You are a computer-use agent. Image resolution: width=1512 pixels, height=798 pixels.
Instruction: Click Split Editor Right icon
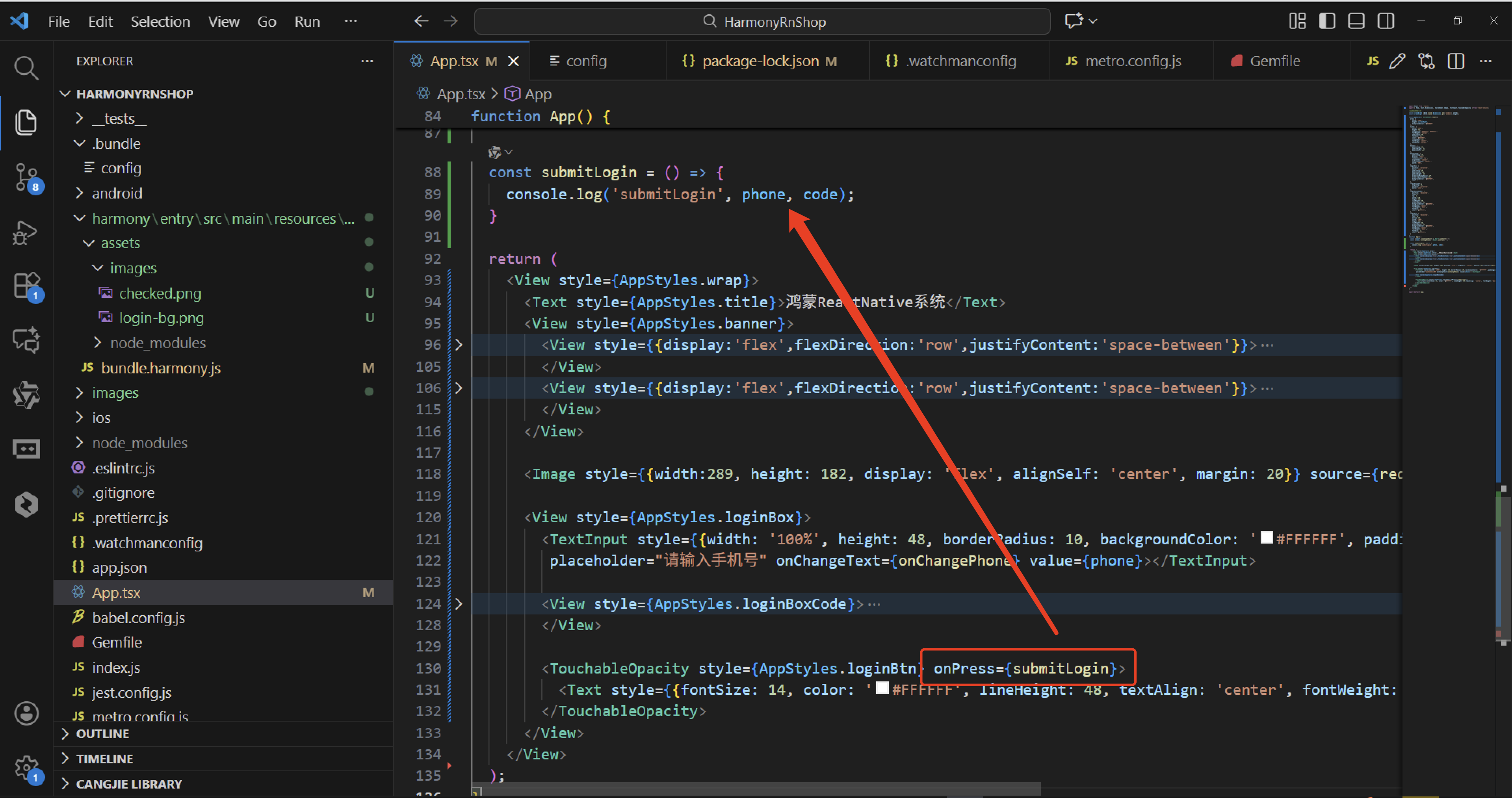1456,61
